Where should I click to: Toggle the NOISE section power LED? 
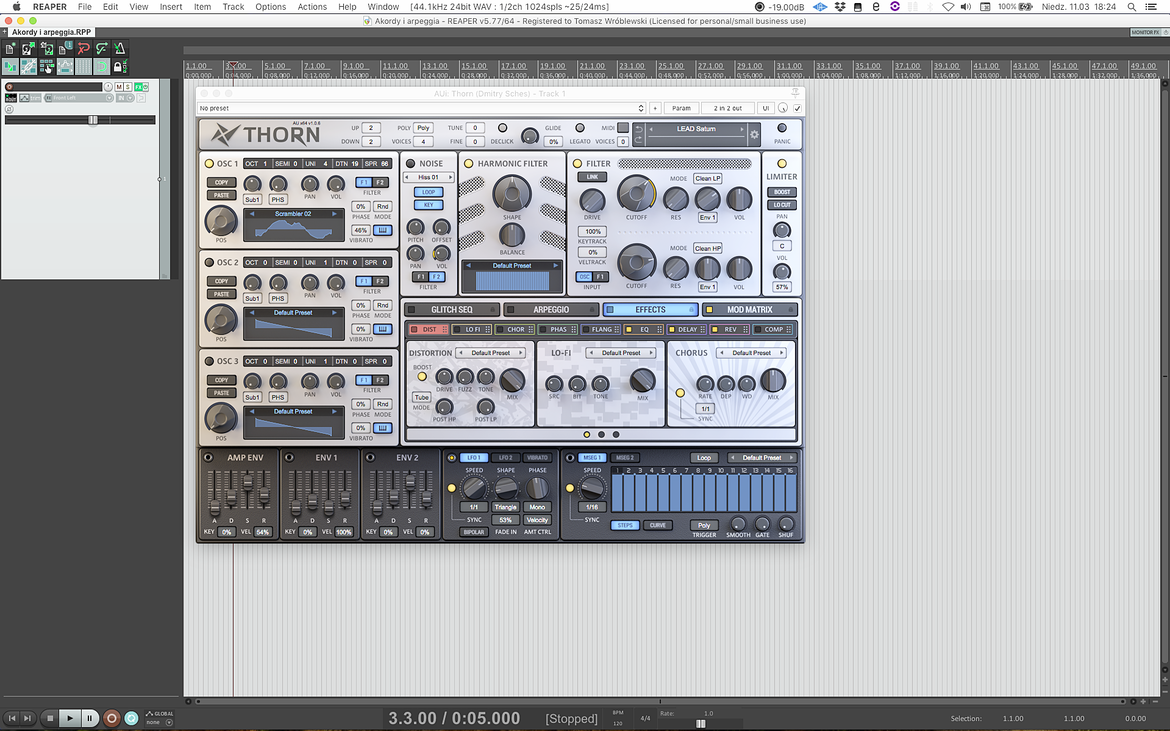pos(410,163)
